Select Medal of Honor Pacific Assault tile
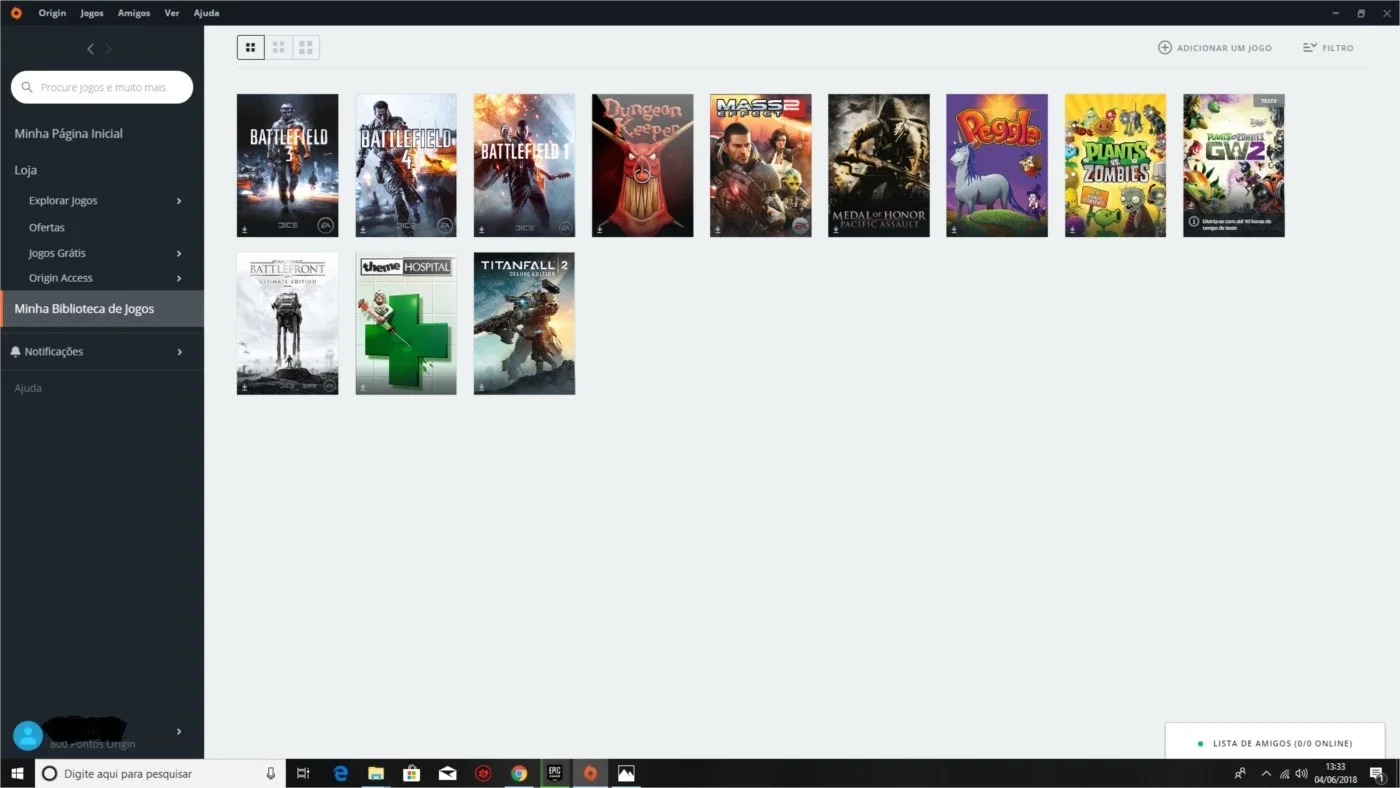The height and width of the screenshot is (788, 1400). 879,165
